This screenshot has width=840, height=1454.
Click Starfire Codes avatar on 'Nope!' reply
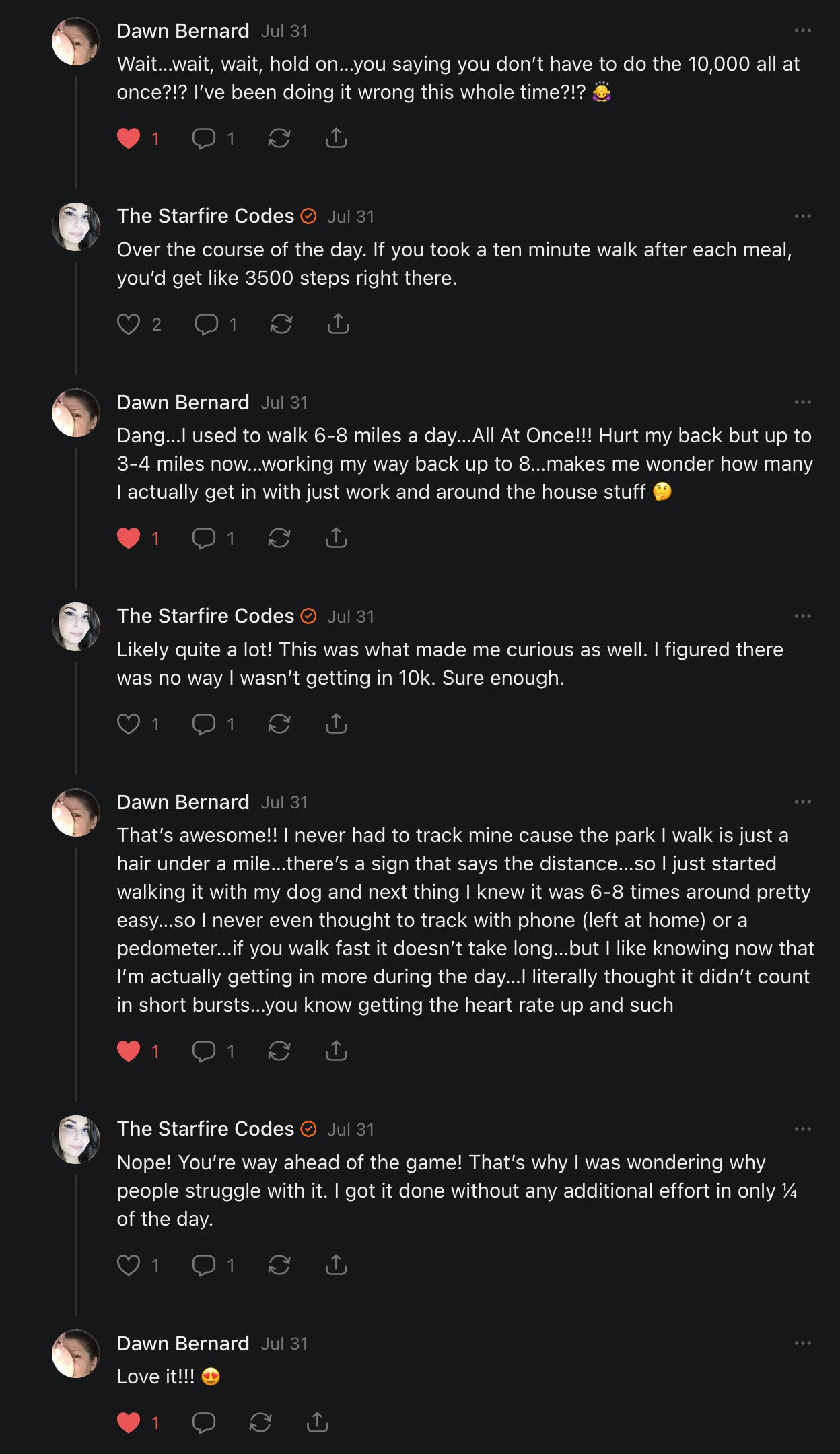(76, 1140)
